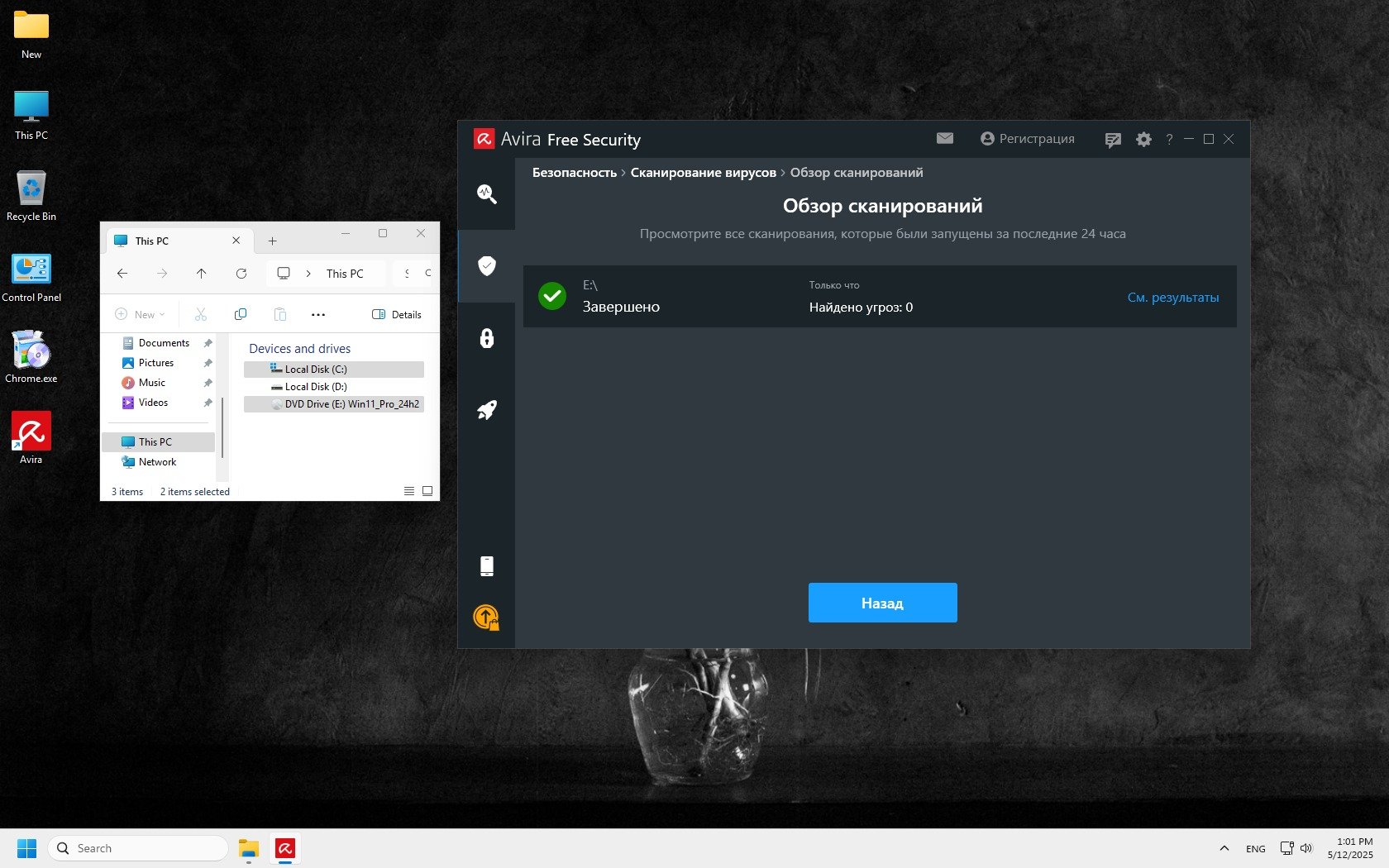Viewport: 1389px width, 868px height.
Task: Open the See more options menu in File Explorer
Action: click(x=318, y=314)
